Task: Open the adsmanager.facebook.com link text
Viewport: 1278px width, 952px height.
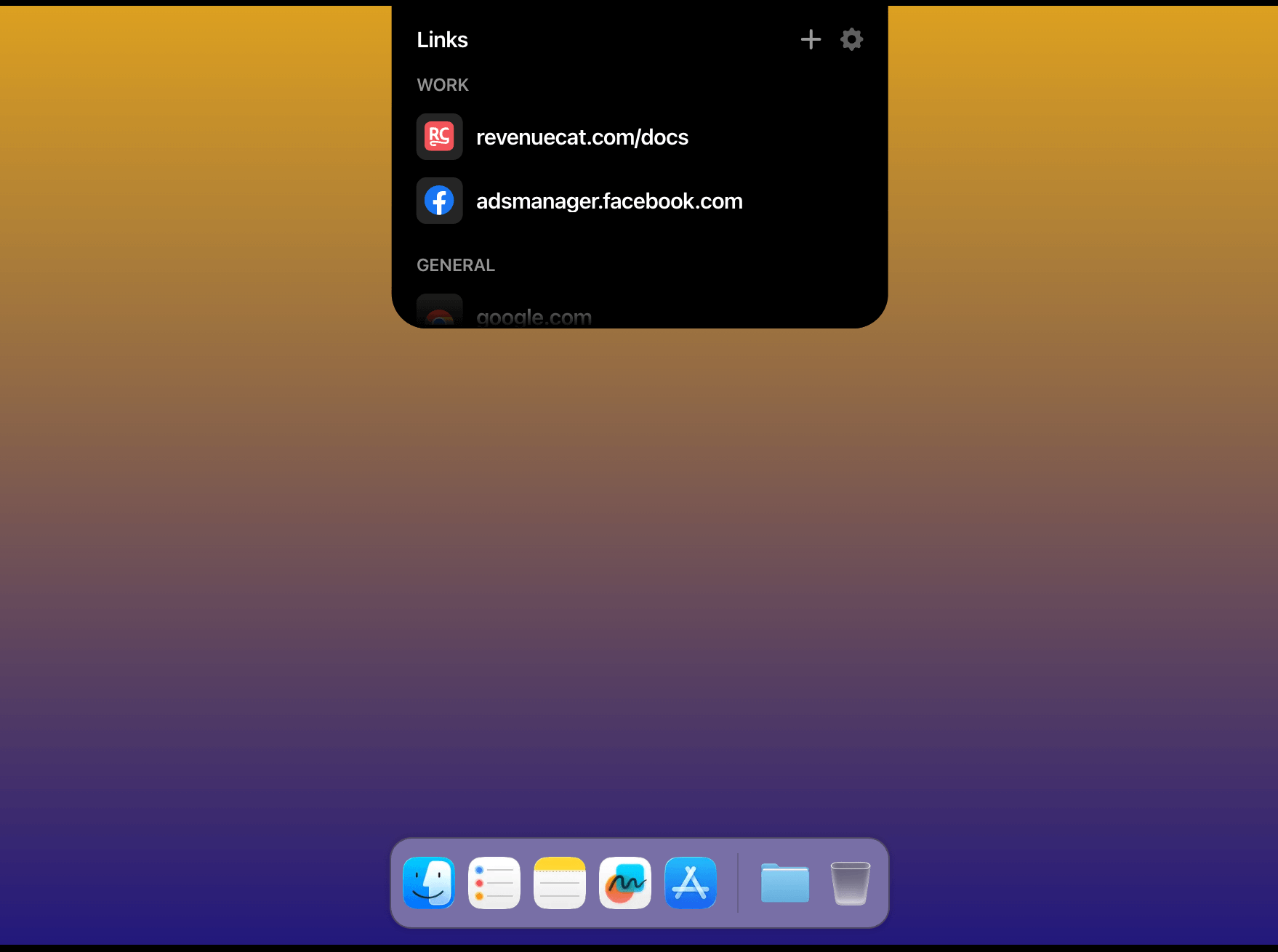Action: coord(609,201)
